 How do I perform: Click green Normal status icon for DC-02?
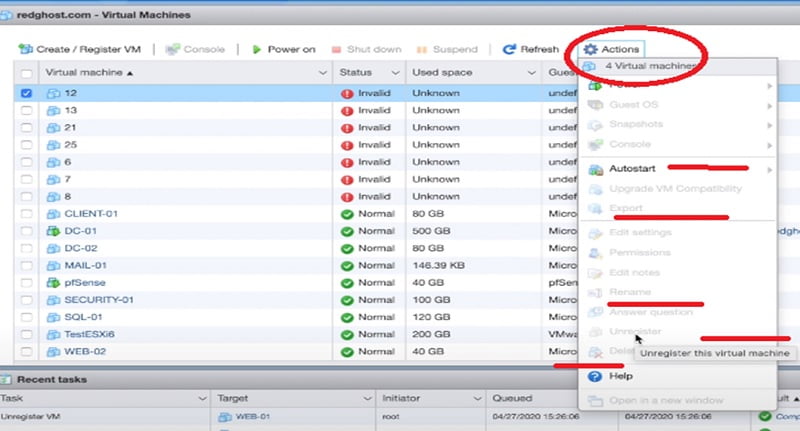tap(347, 248)
